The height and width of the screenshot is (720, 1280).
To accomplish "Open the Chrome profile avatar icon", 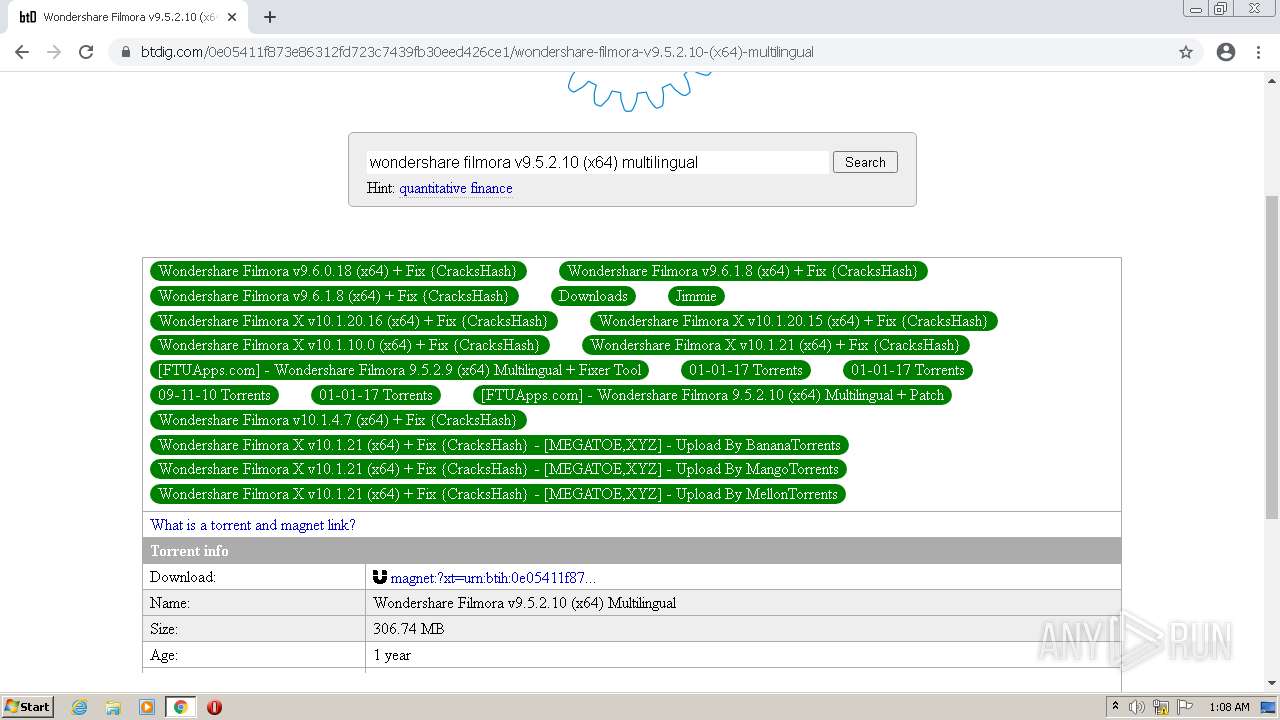I will coord(1226,52).
